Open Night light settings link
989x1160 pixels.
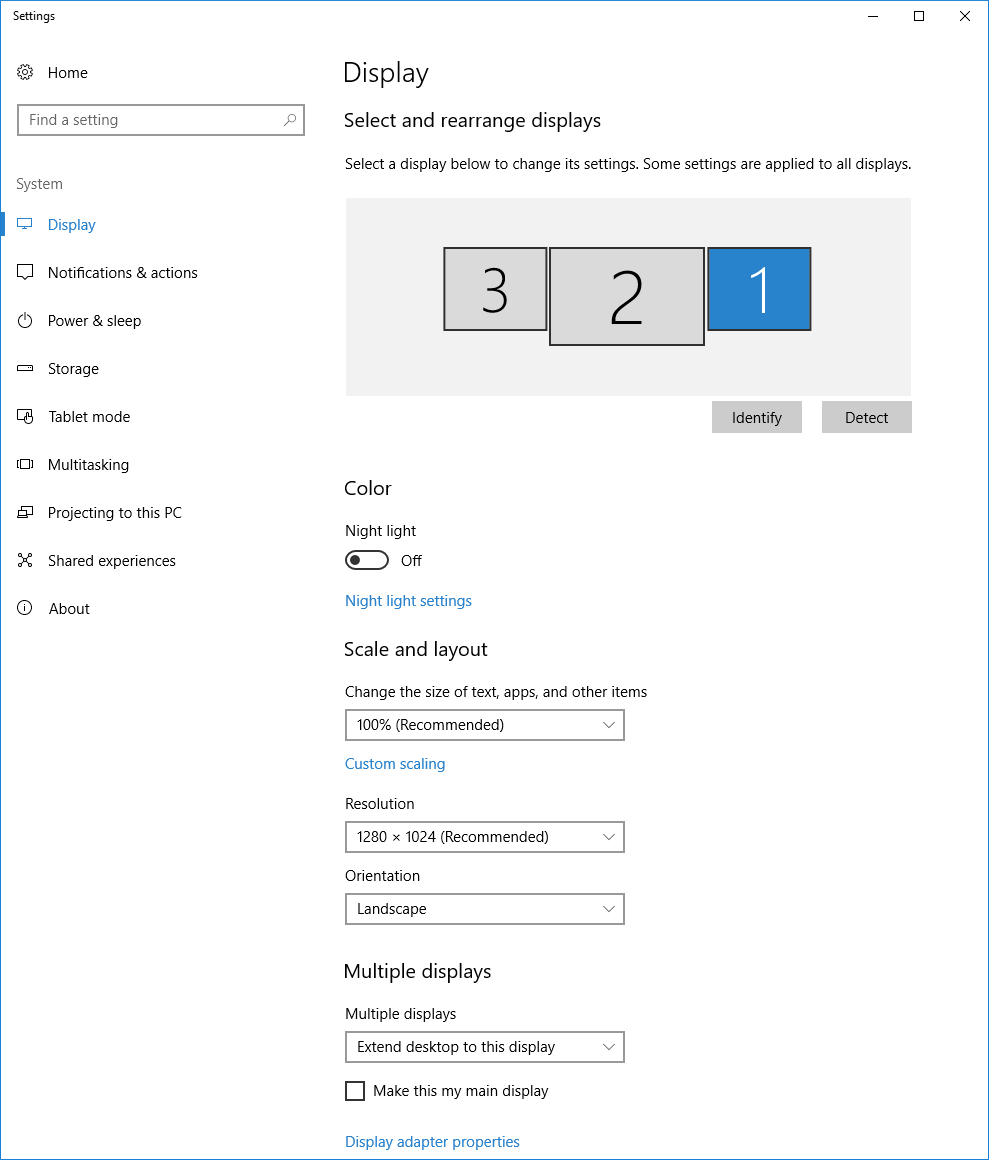point(408,601)
